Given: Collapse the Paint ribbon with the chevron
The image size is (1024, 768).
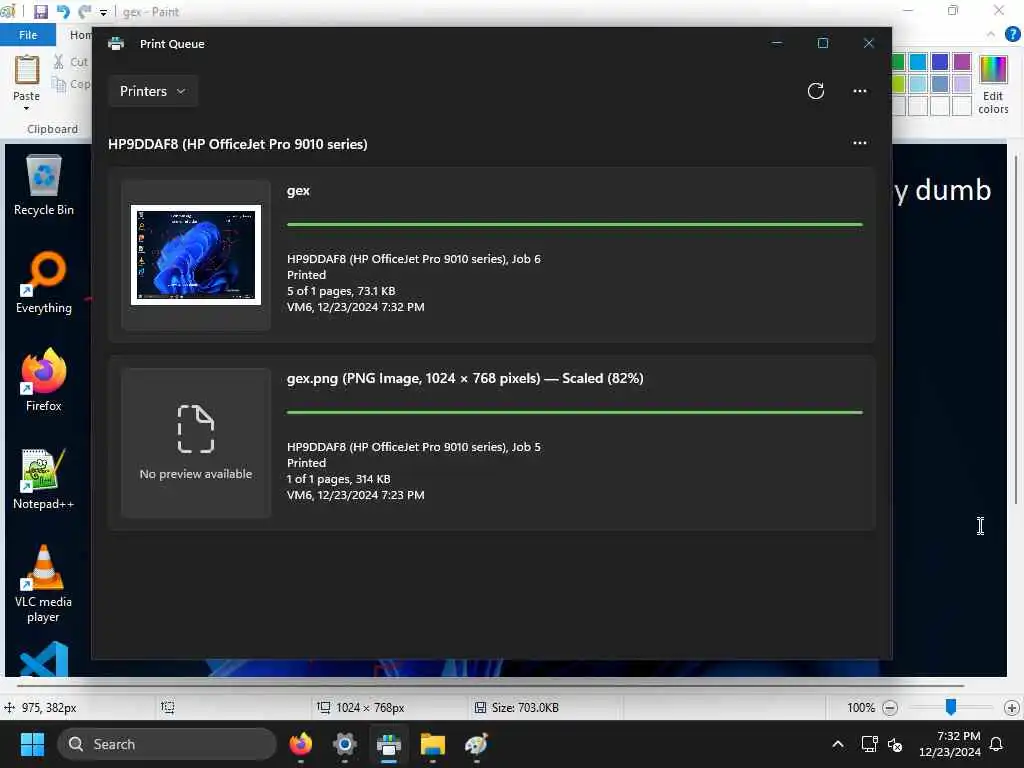Looking at the screenshot, I should tap(991, 34).
